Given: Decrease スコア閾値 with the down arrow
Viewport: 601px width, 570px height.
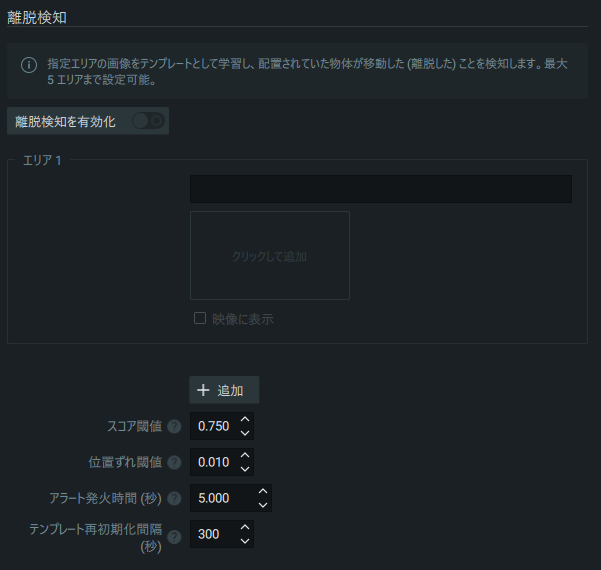Looking at the screenshot, I should point(245,433).
